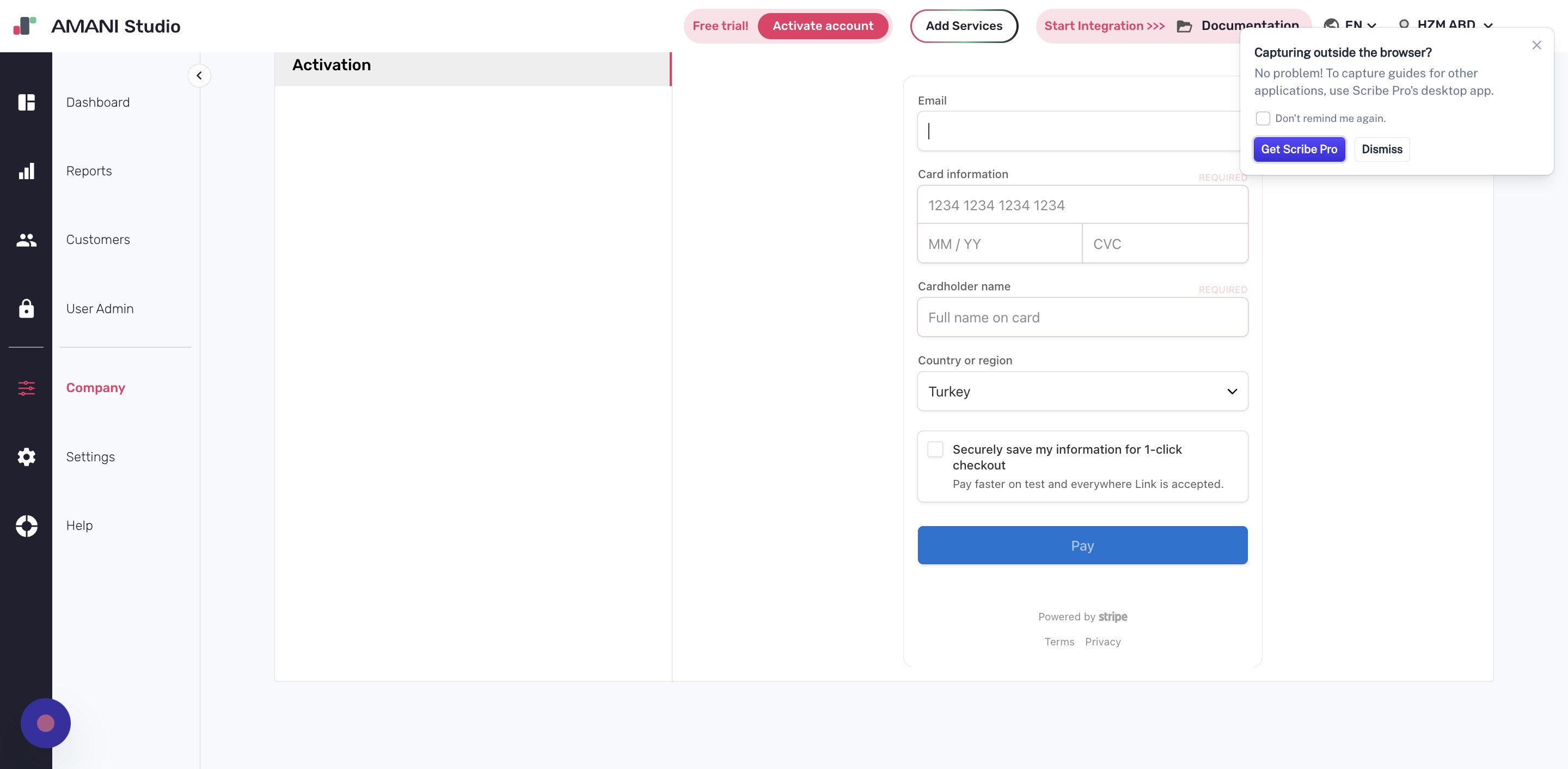Collapse the sidebar using the chevron
This screenshot has width=1568, height=769.
[x=199, y=76]
